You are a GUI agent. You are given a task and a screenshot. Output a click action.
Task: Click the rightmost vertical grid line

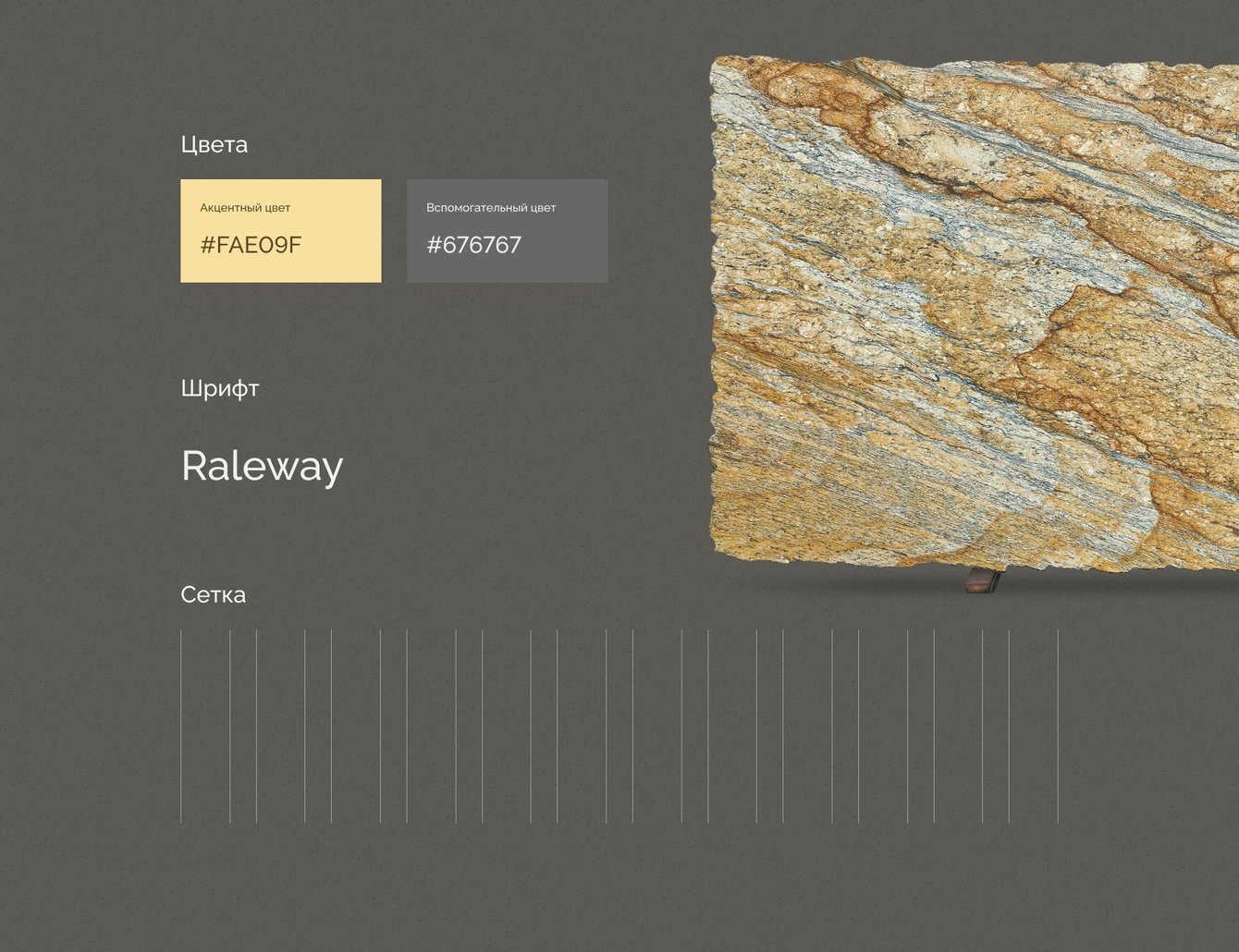pos(1058,726)
